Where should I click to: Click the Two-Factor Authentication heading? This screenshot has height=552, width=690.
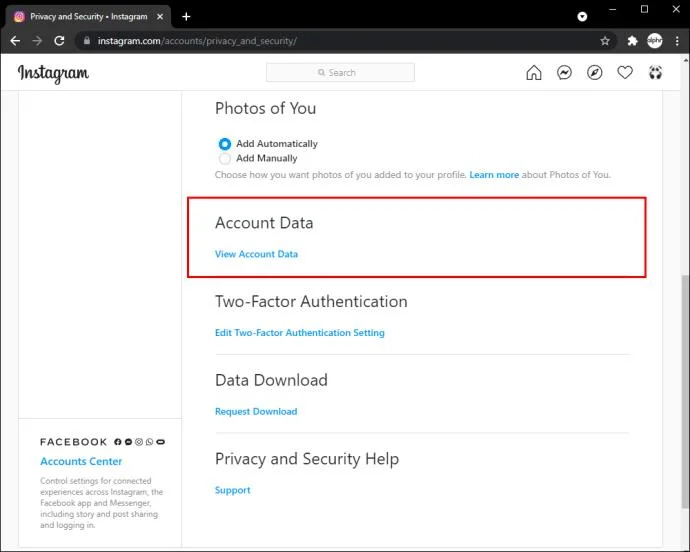311,302
